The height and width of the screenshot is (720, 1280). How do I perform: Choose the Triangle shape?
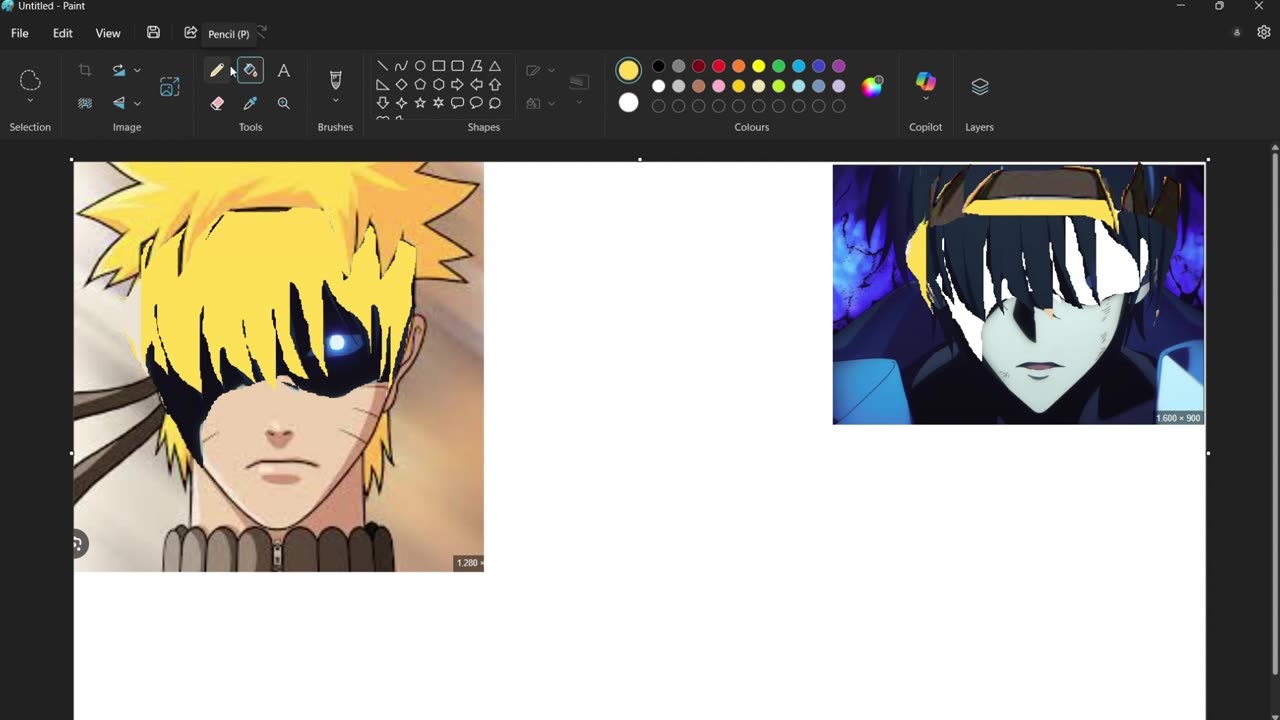click(495, 66)
